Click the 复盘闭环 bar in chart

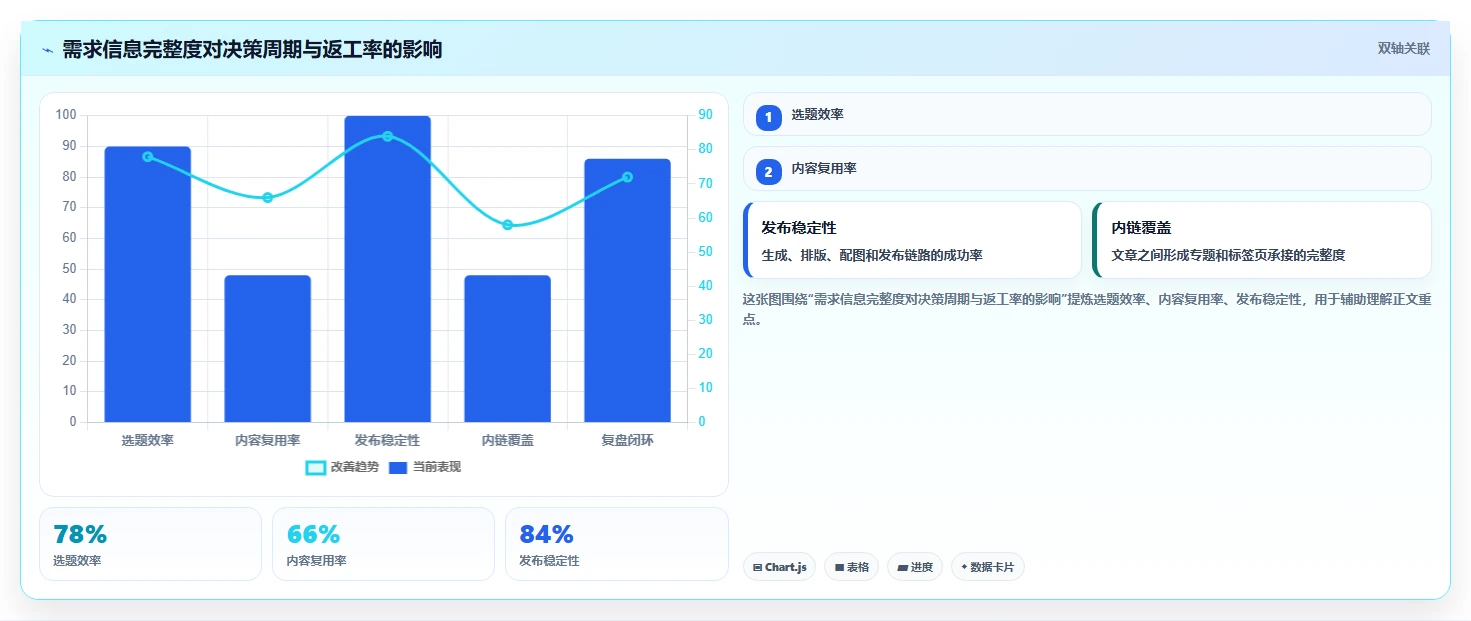tap(628, 290)
